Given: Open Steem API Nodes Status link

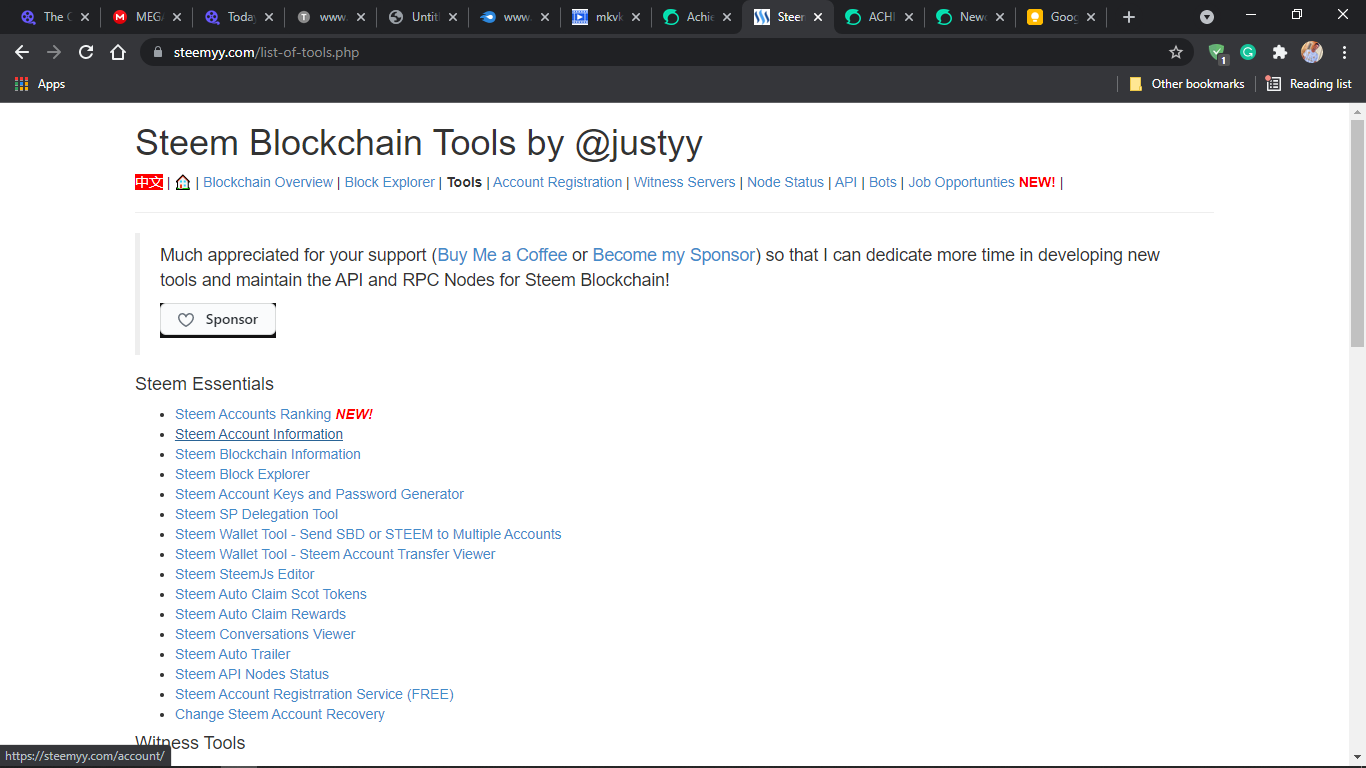Looking at the screenshot, I should pos(252,674).
